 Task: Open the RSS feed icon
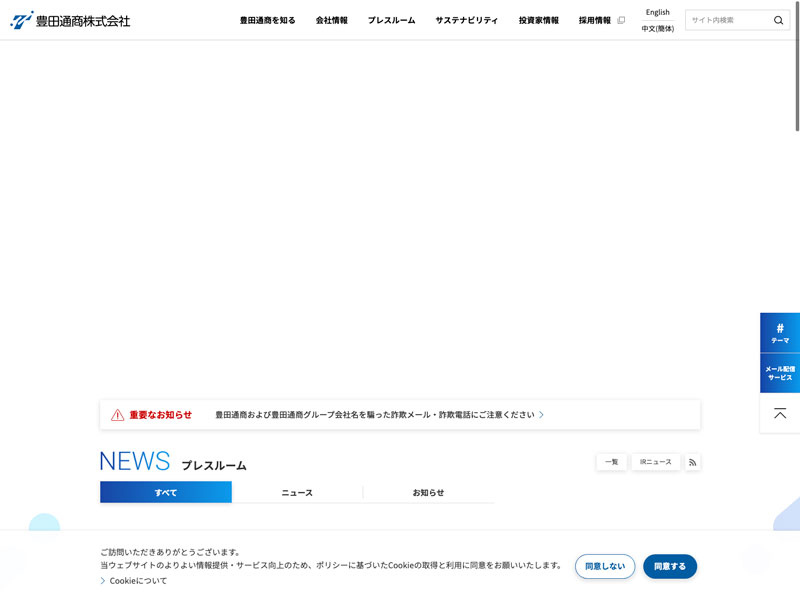(692, 462)
